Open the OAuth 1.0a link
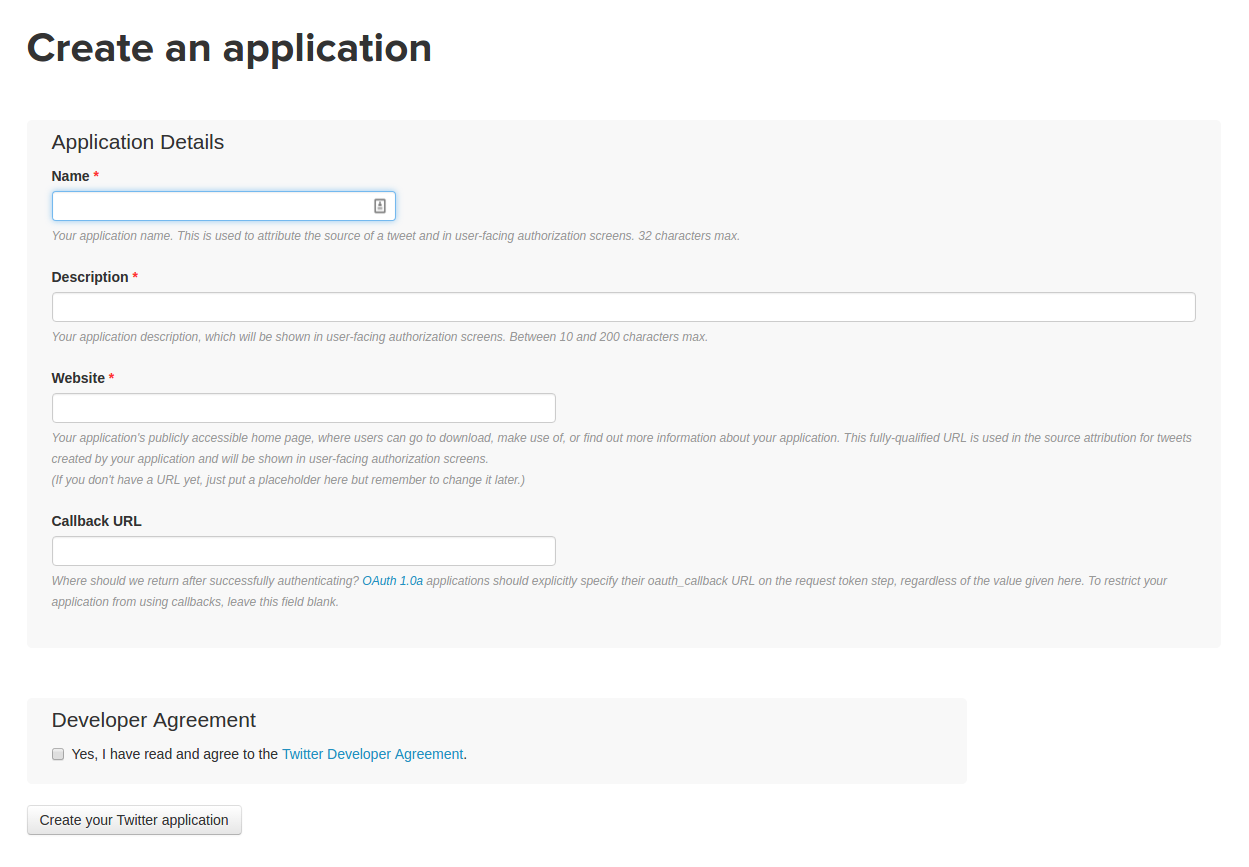The height and width of the screenshot is (867, 1249). [x=392, y=581]
